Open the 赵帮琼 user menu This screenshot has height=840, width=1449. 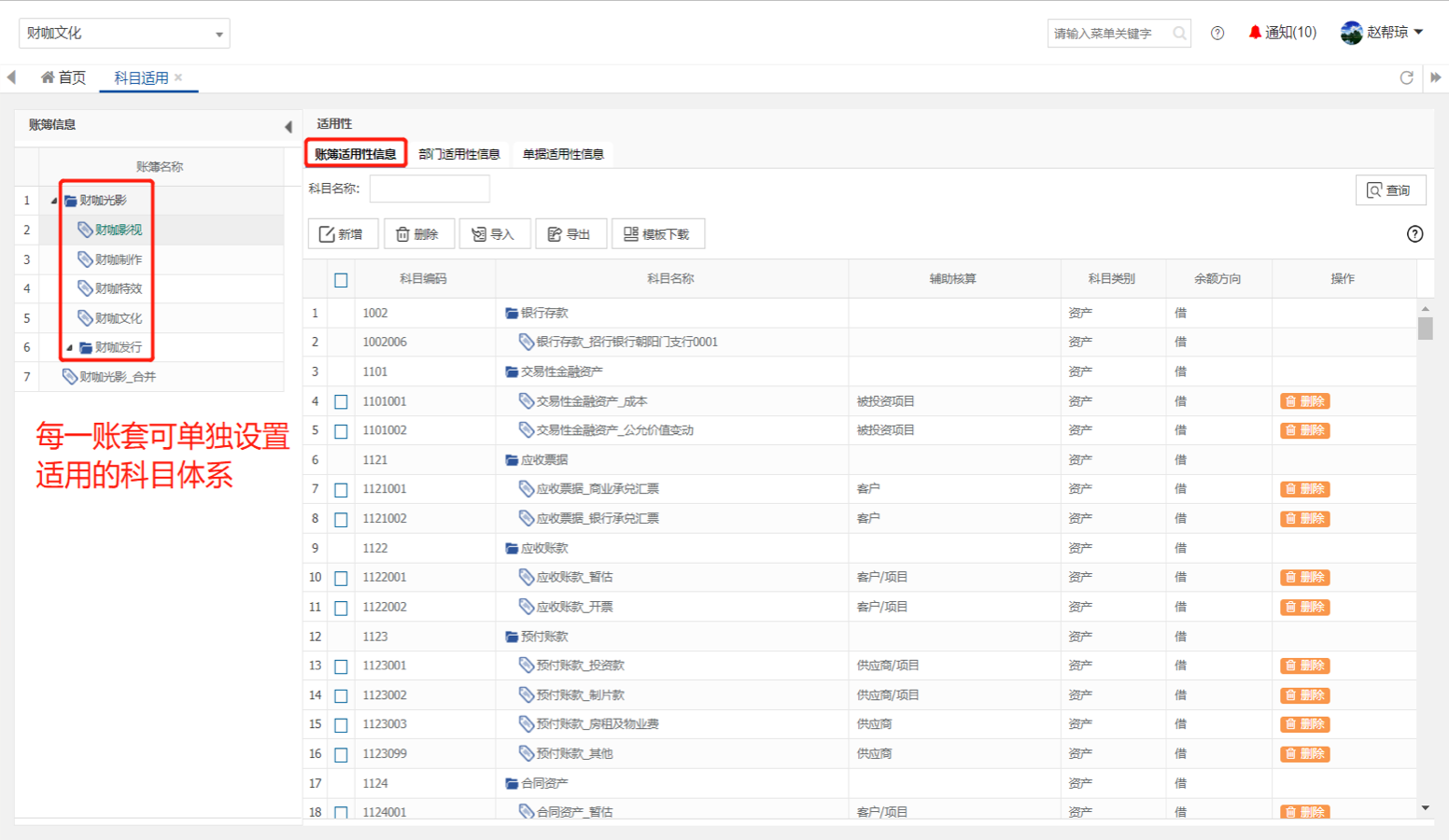coord(1382,33)
